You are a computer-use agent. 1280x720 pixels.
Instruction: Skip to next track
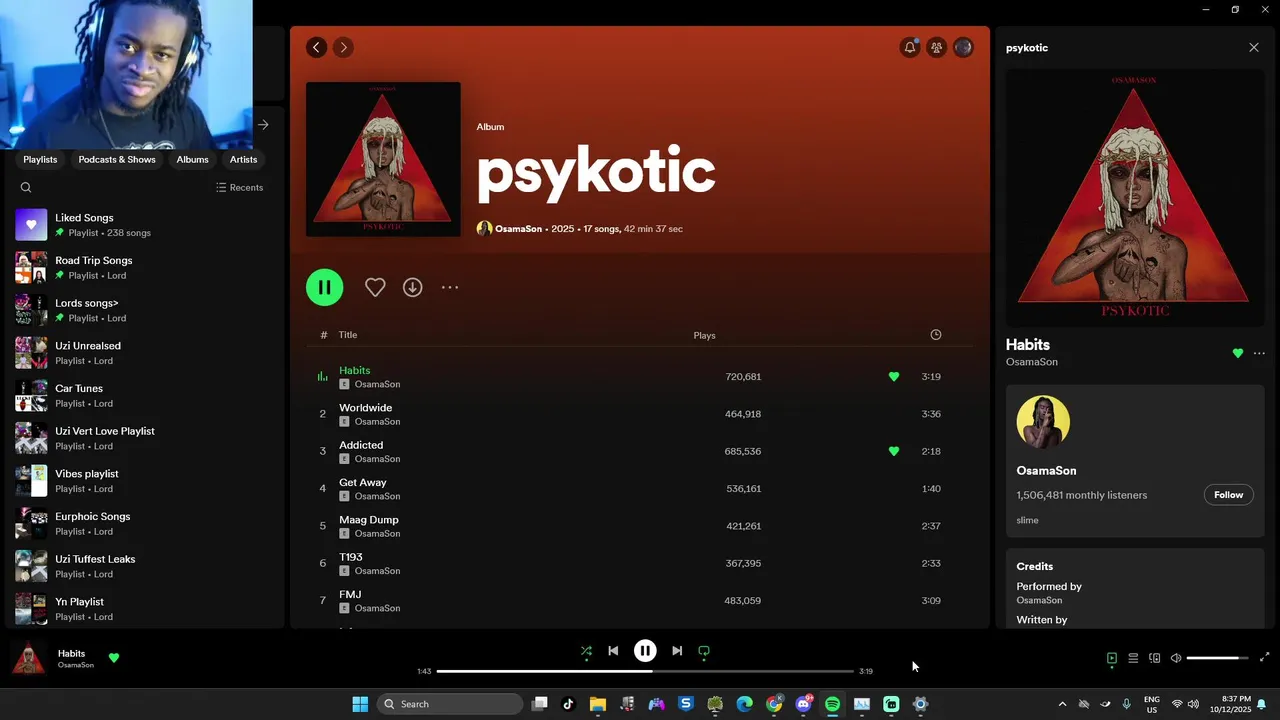677,651
